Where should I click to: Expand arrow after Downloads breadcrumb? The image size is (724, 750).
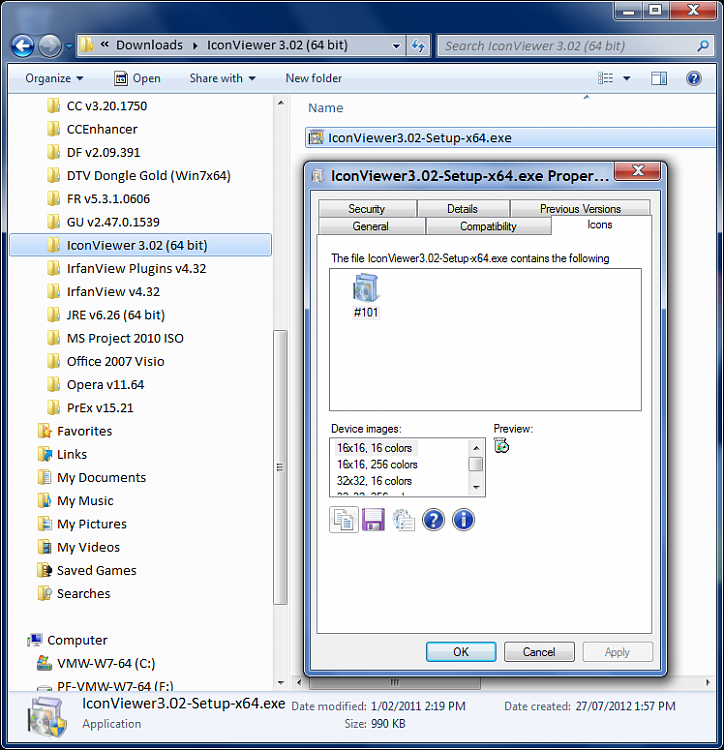[x=195, y=46]
